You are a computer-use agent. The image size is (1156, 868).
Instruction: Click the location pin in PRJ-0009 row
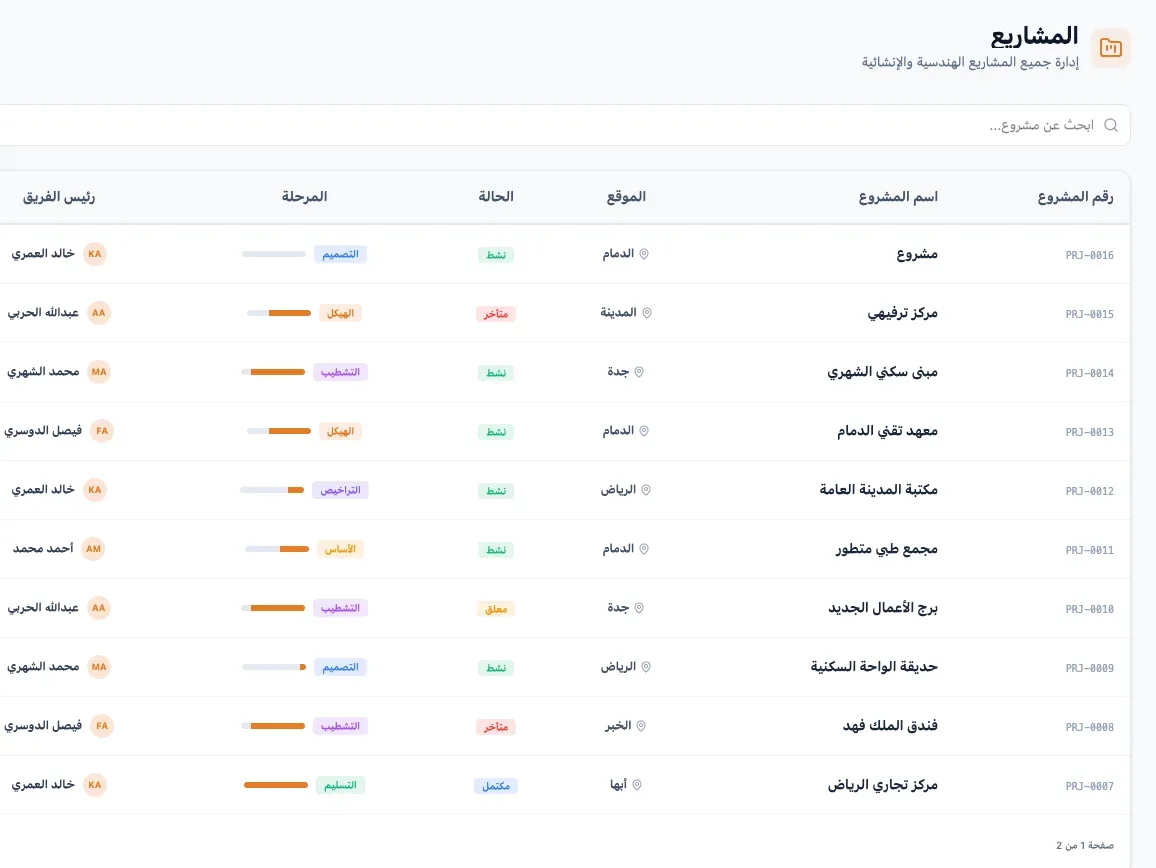coord(646,667)
